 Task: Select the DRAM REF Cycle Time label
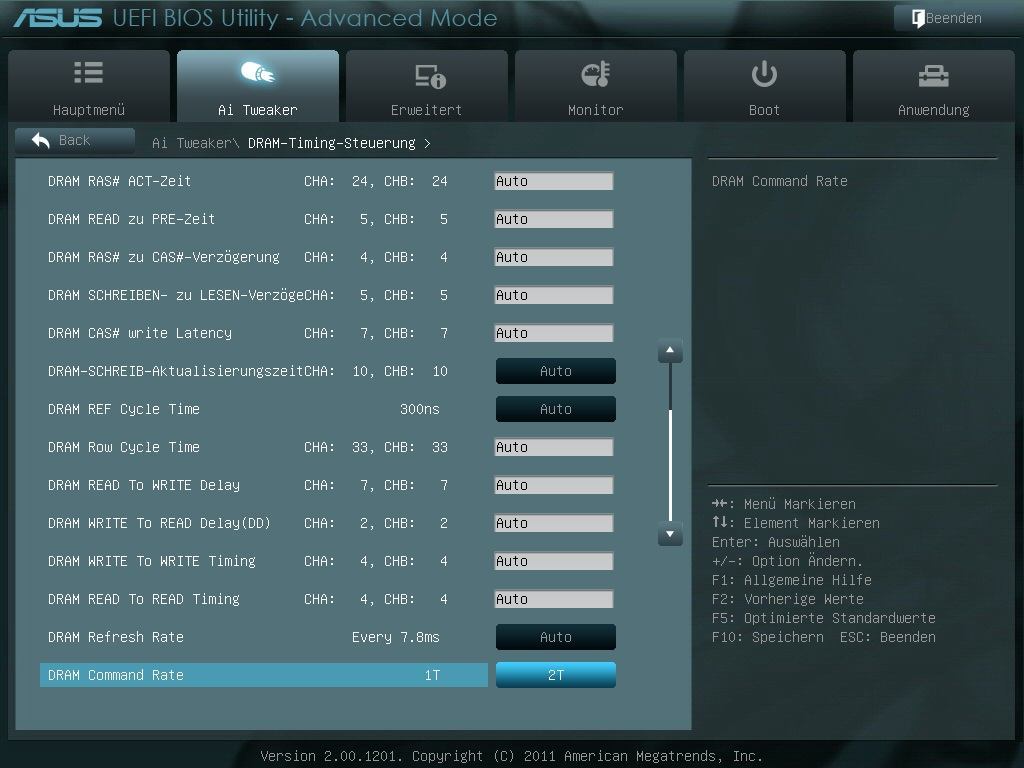(x=123, y=409)
